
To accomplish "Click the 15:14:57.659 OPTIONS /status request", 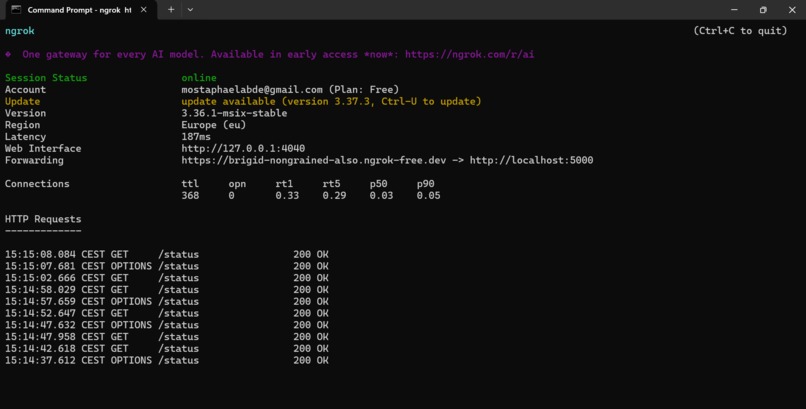I will tap(167, 302).
